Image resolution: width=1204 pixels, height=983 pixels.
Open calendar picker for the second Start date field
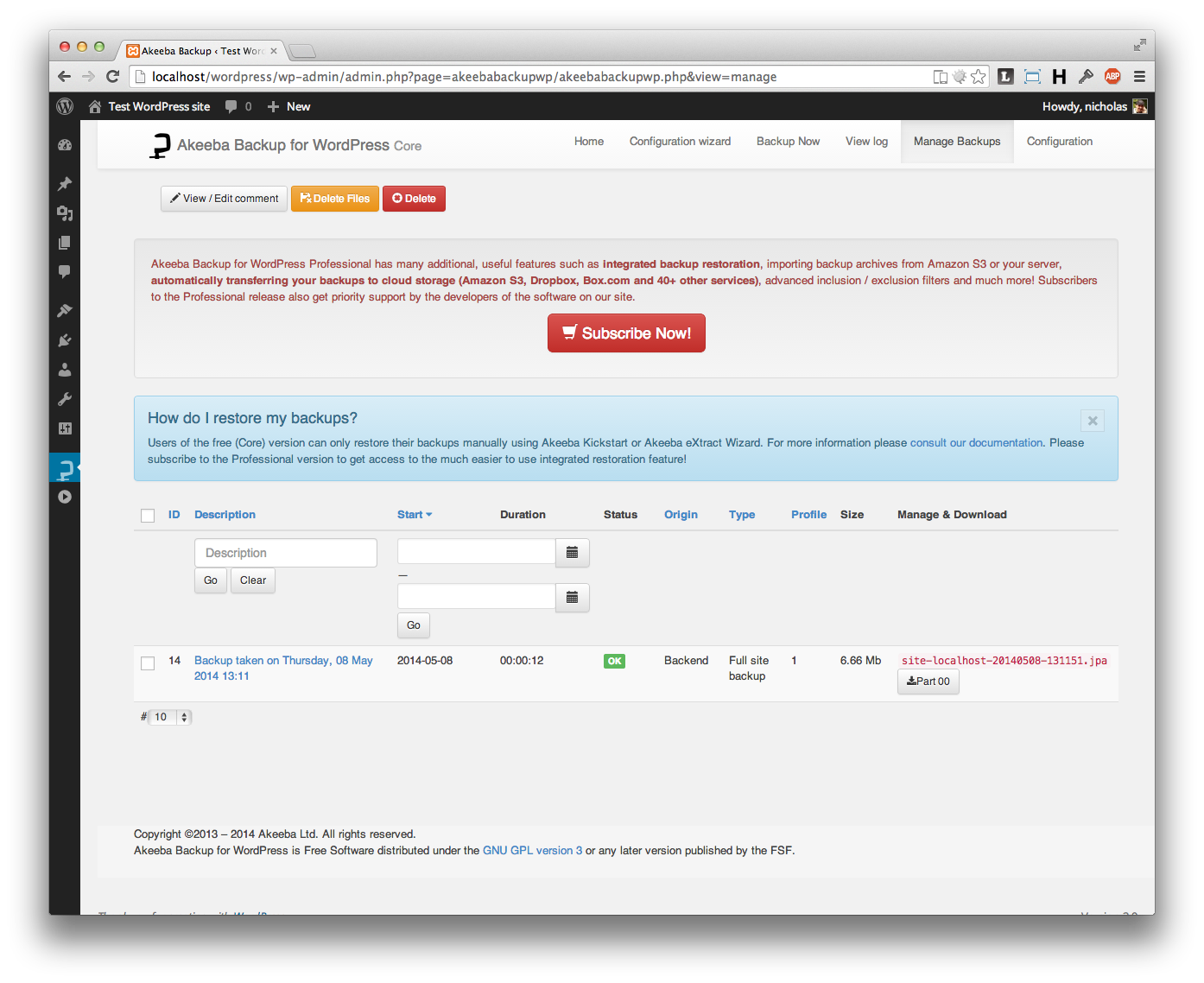[x=572, y=598]
